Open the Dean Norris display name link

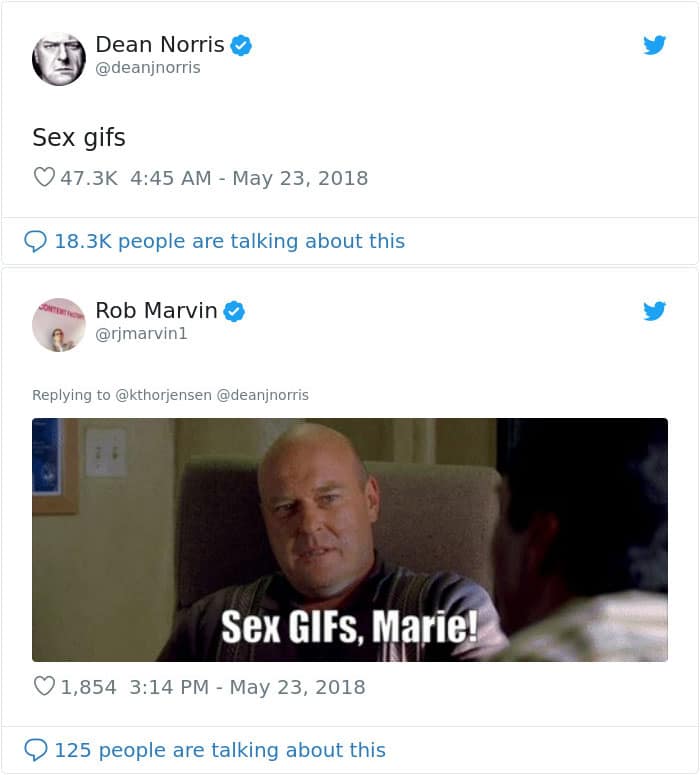tap(159, 45)
